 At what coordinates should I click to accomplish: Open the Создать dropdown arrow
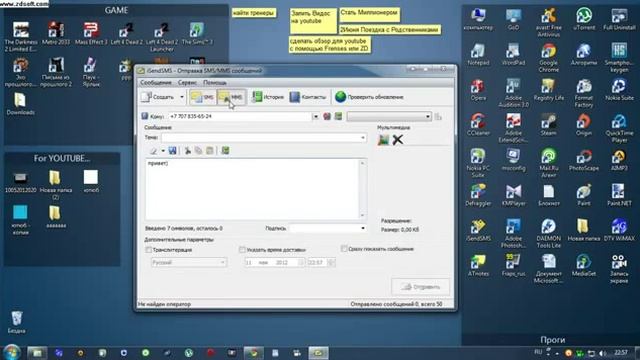[182, 97]
